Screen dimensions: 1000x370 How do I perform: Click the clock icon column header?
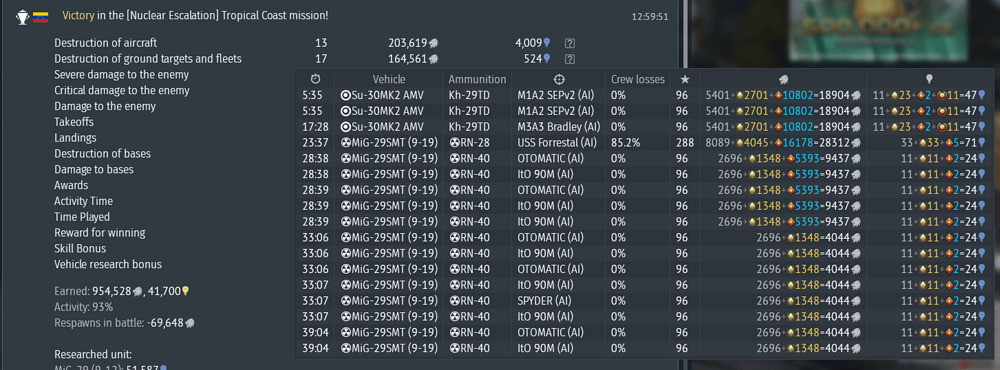point(316,80)
